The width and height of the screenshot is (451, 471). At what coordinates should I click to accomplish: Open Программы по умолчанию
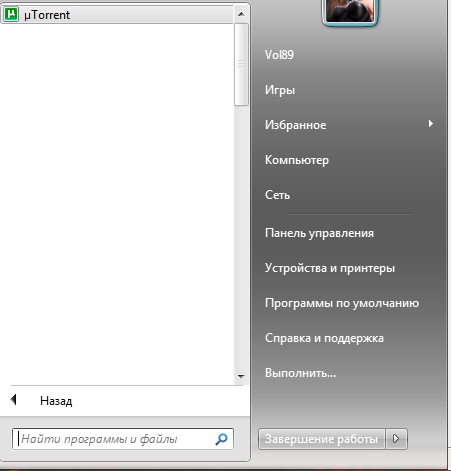point(342,303)
